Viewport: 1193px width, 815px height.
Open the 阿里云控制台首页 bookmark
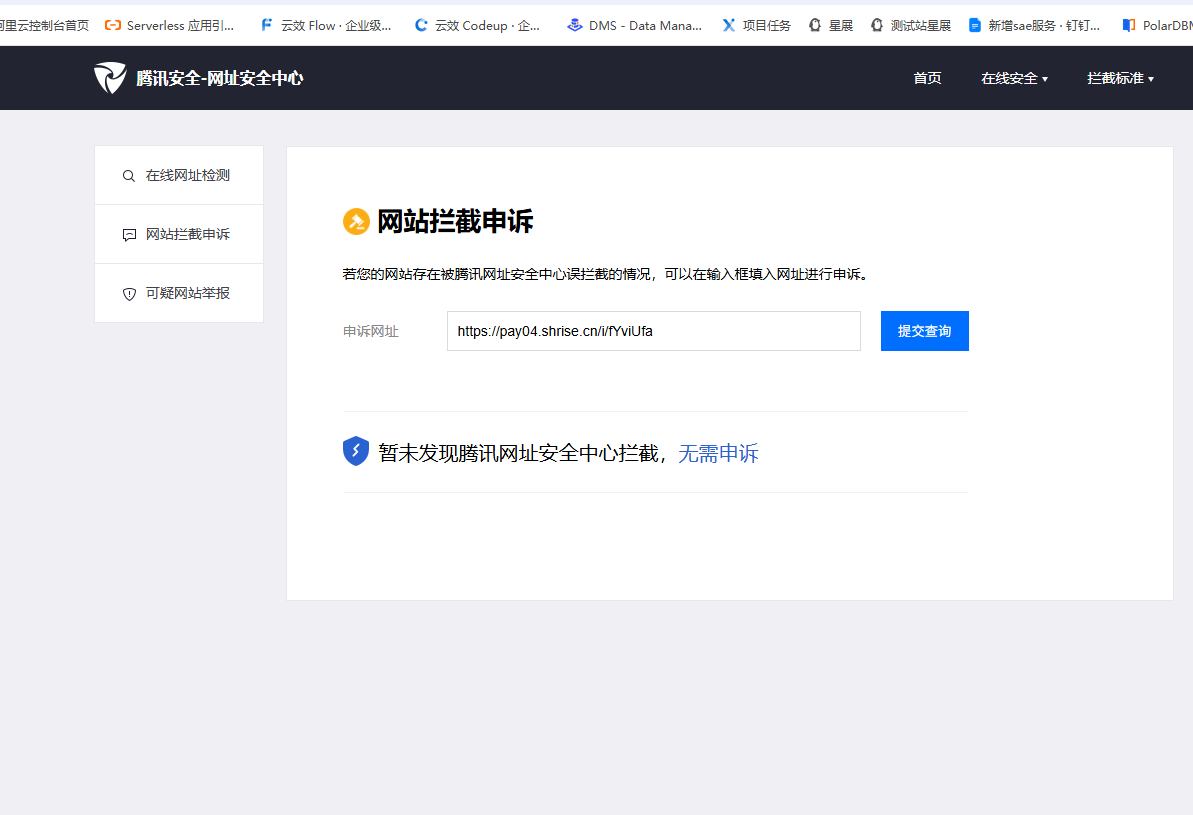click(44, 25)
